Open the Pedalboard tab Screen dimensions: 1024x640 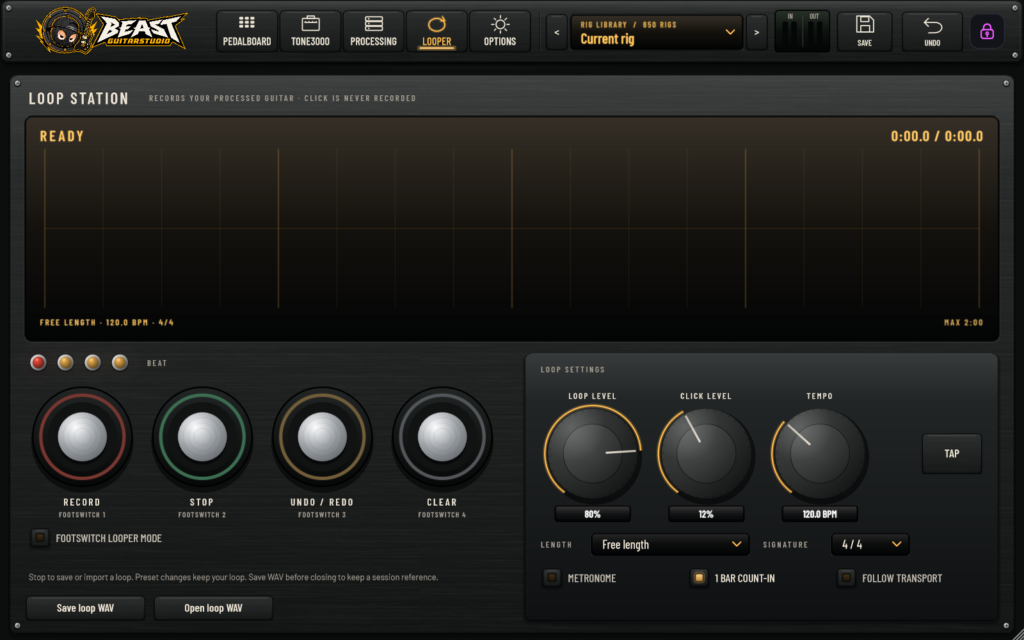247,31
